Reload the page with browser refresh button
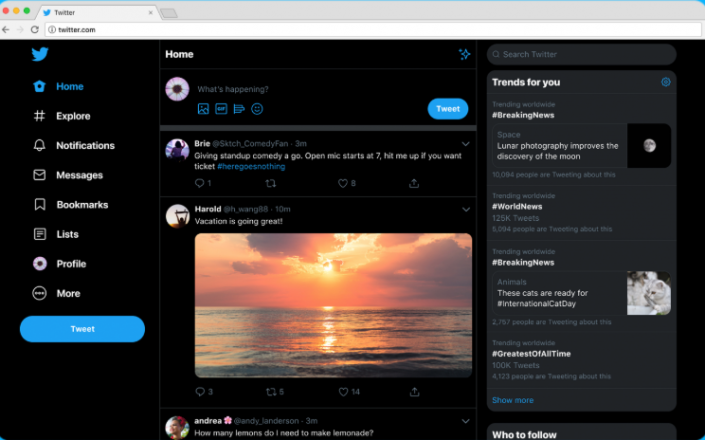Viewport: 705px width, 440px height. coord(34,30)
